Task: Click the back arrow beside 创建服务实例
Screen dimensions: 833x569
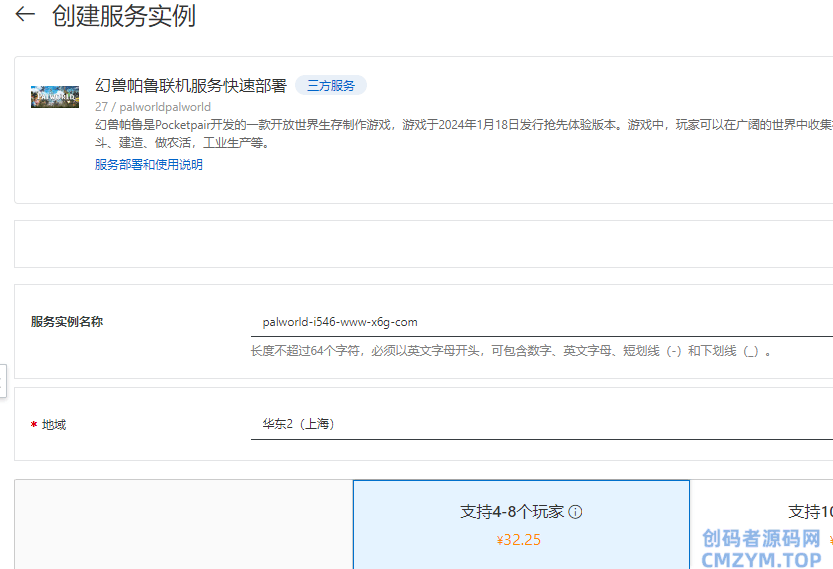Action: point(24,15)
